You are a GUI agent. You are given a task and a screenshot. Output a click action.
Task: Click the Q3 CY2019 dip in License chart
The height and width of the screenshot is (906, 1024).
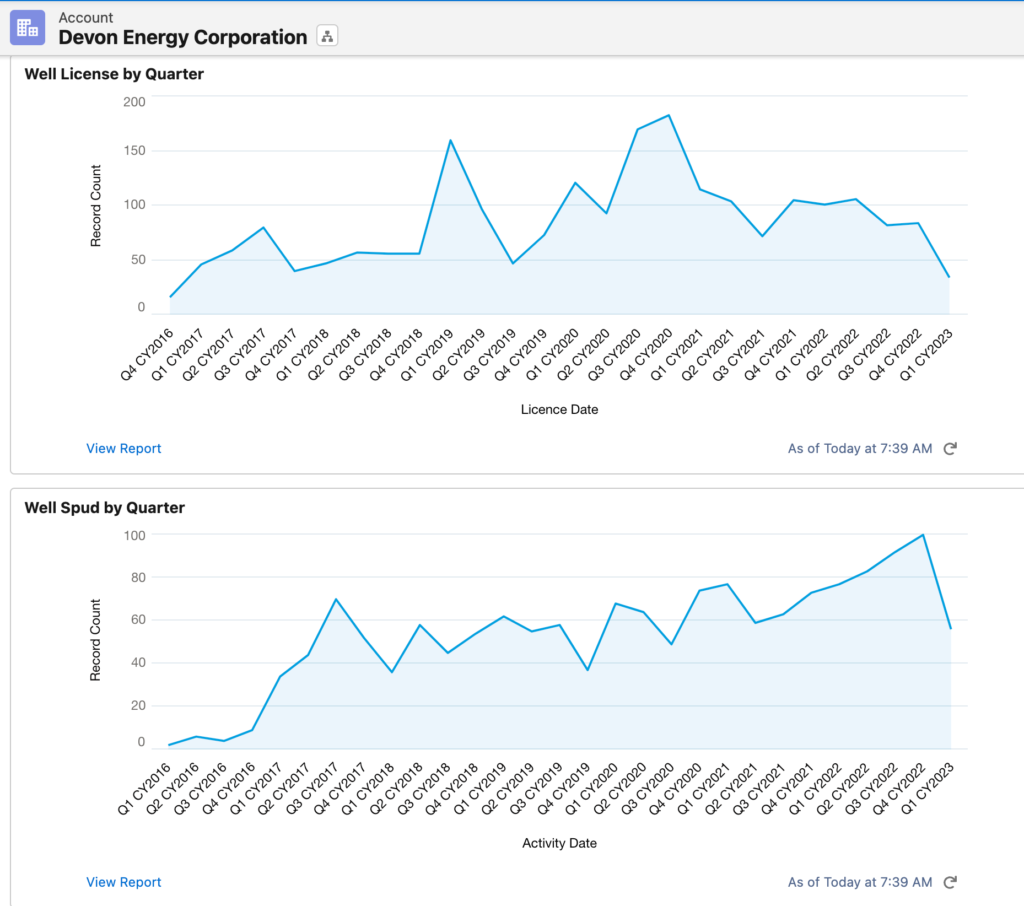[513, 263]
